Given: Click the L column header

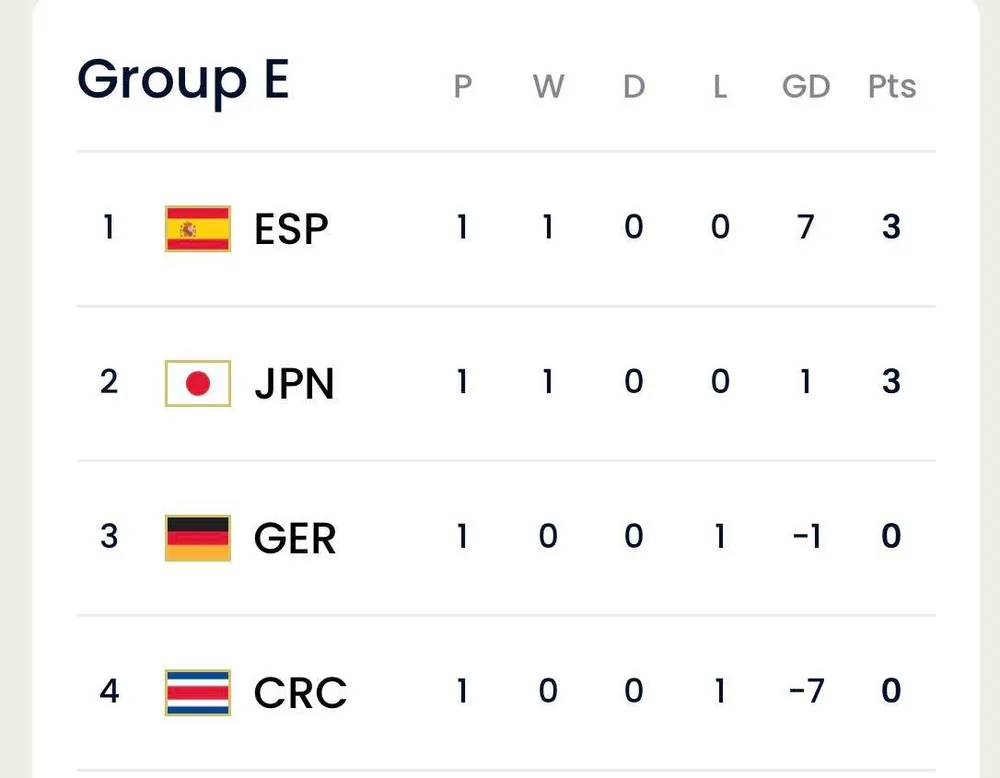Looking at the screenshot, I should pos(720,87).
